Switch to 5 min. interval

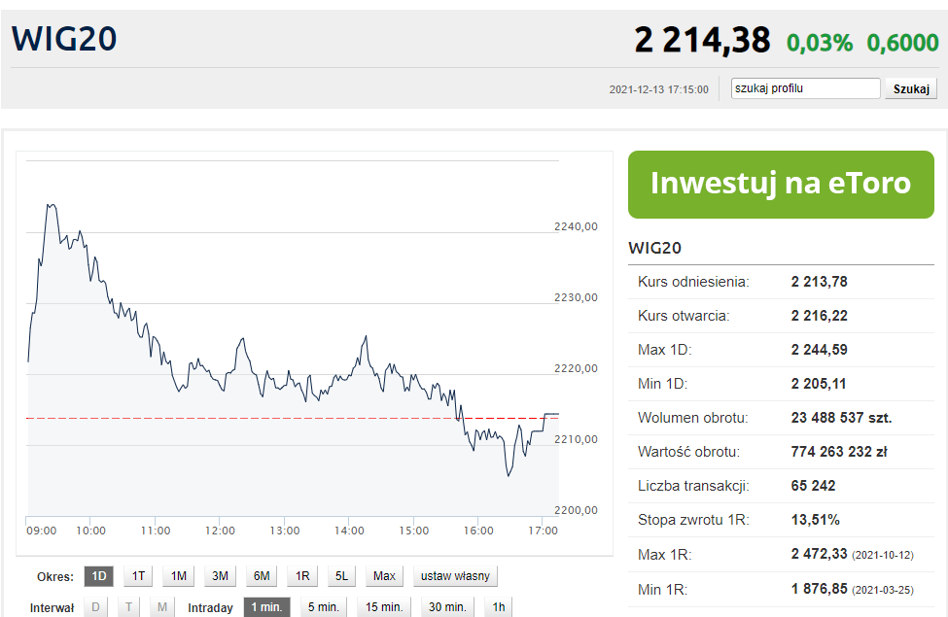(323, 607)
